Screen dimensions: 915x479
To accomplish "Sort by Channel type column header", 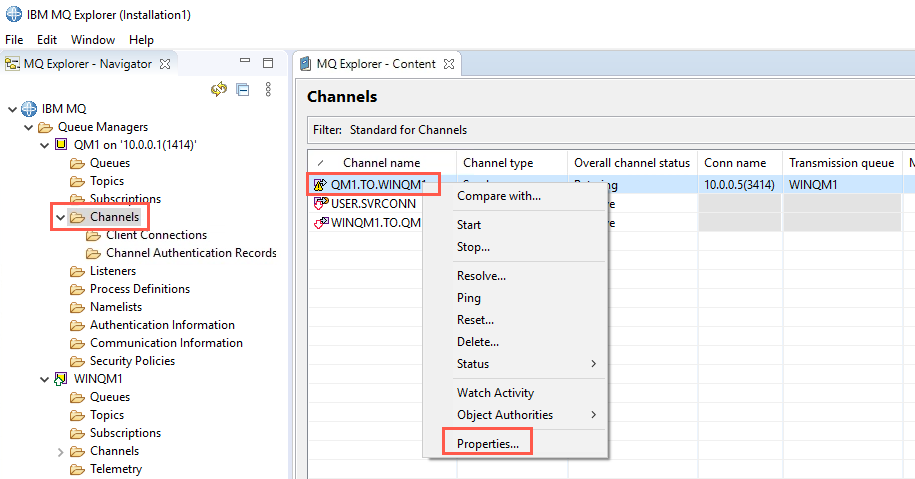I will click(498, 163).
